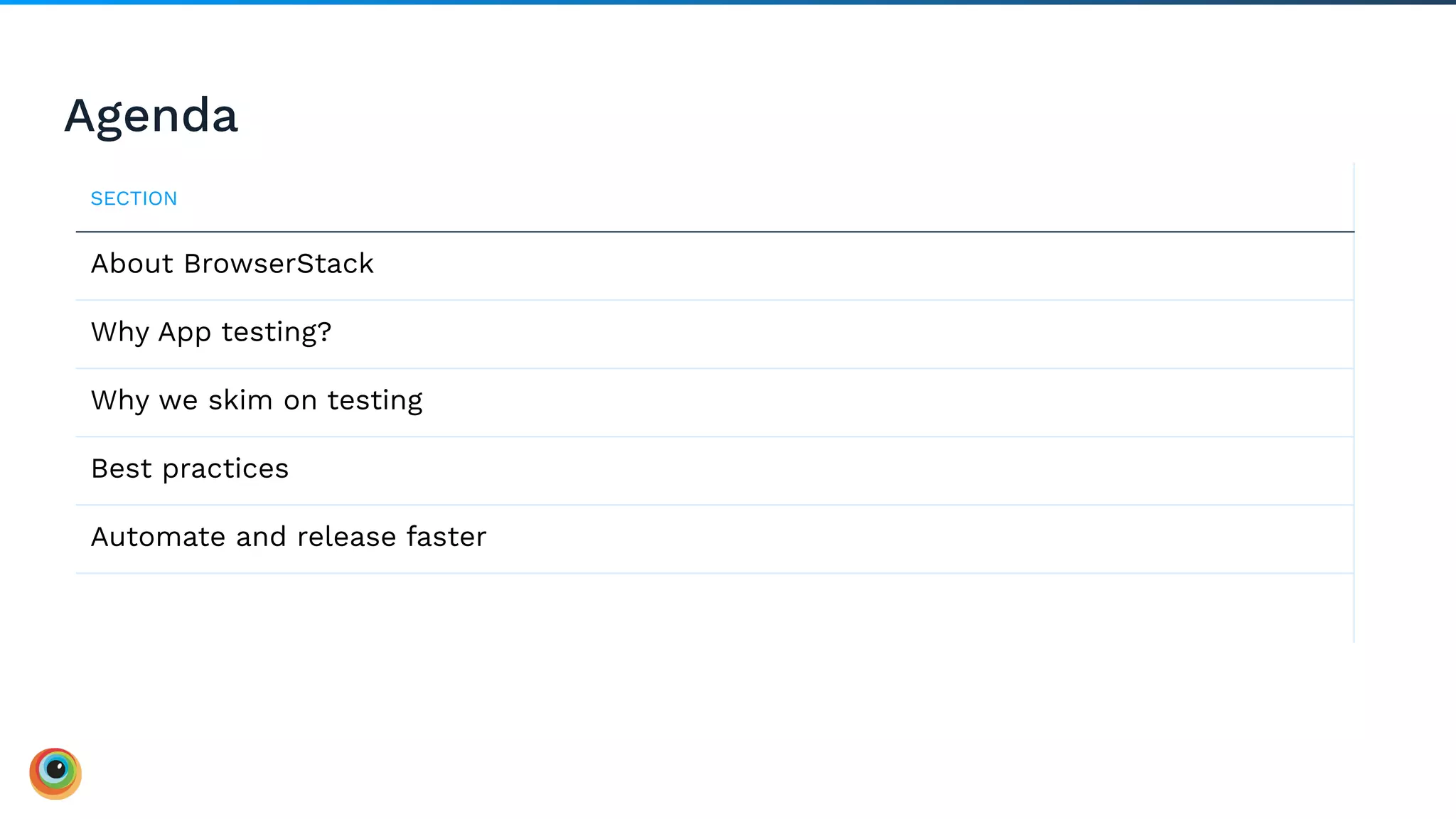Viewport: 1456px width, 819px height.
Task: Click the Agenda slide title
Action: coord(151,115)
